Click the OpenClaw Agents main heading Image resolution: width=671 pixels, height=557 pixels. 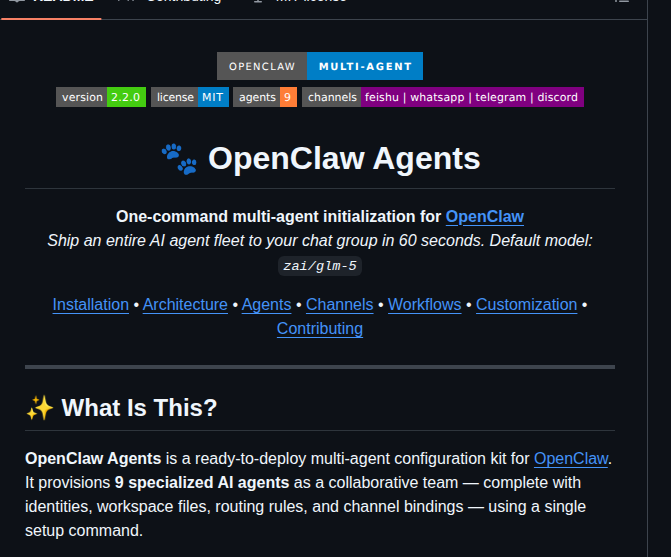[x=344, y=159]
